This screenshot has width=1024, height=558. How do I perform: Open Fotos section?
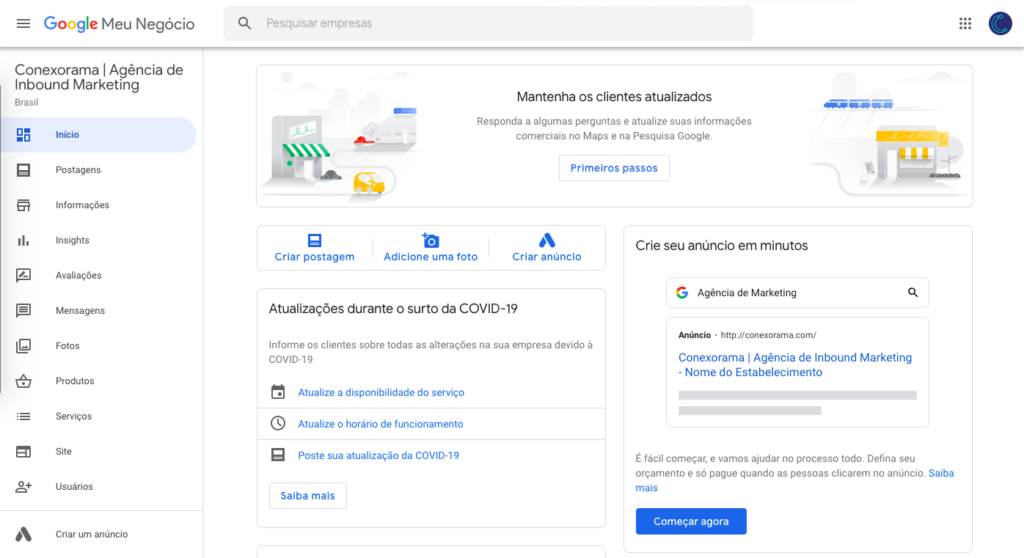pyautogui.click(x=67, y=346)
